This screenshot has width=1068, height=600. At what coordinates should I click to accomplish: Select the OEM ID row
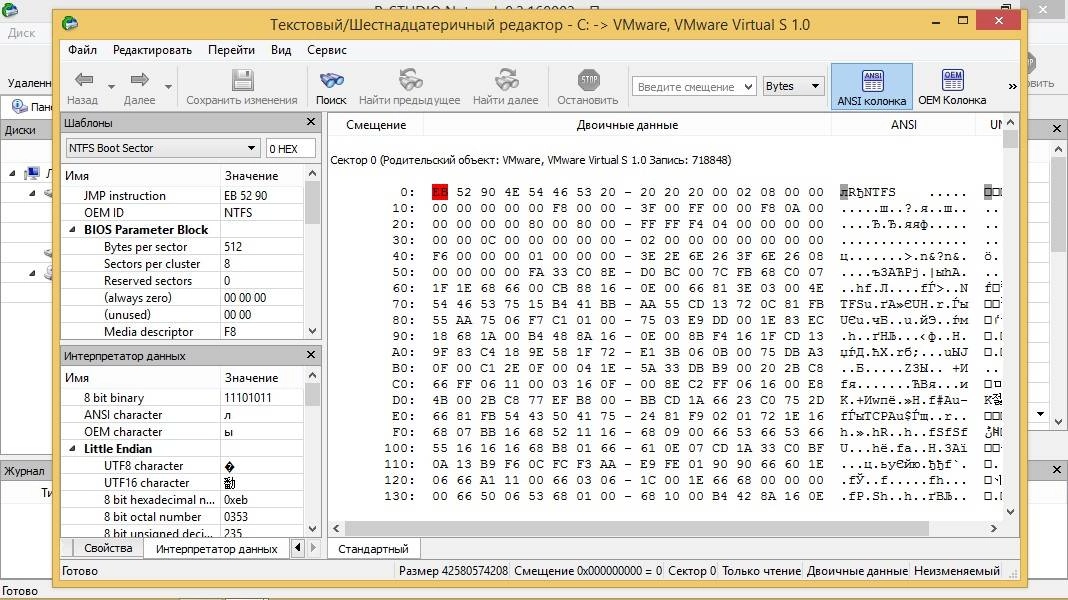183,212
